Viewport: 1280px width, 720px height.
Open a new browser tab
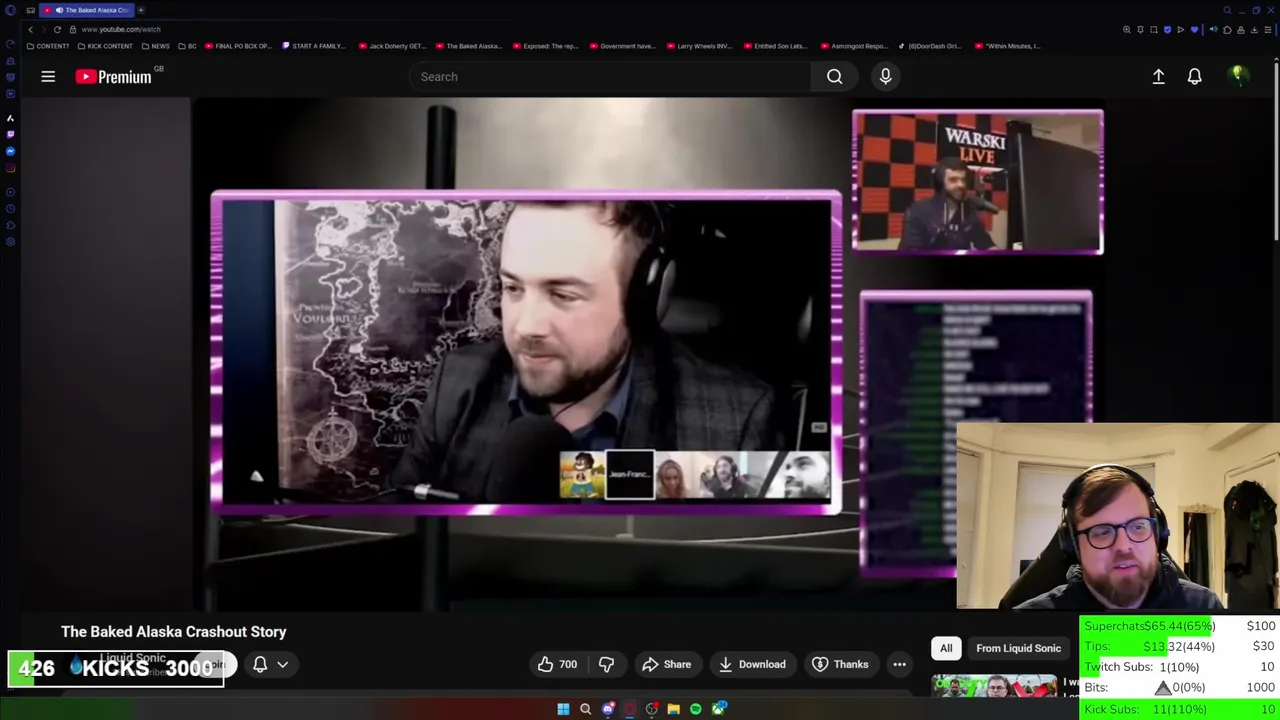pyautogui.click(x=141, y=10)
